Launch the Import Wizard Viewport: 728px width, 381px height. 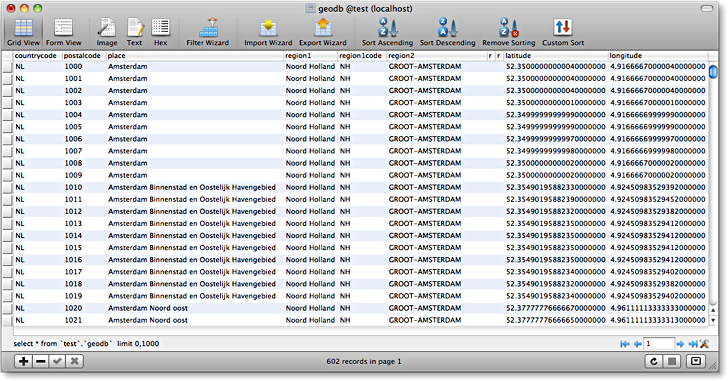coord(268,32)
